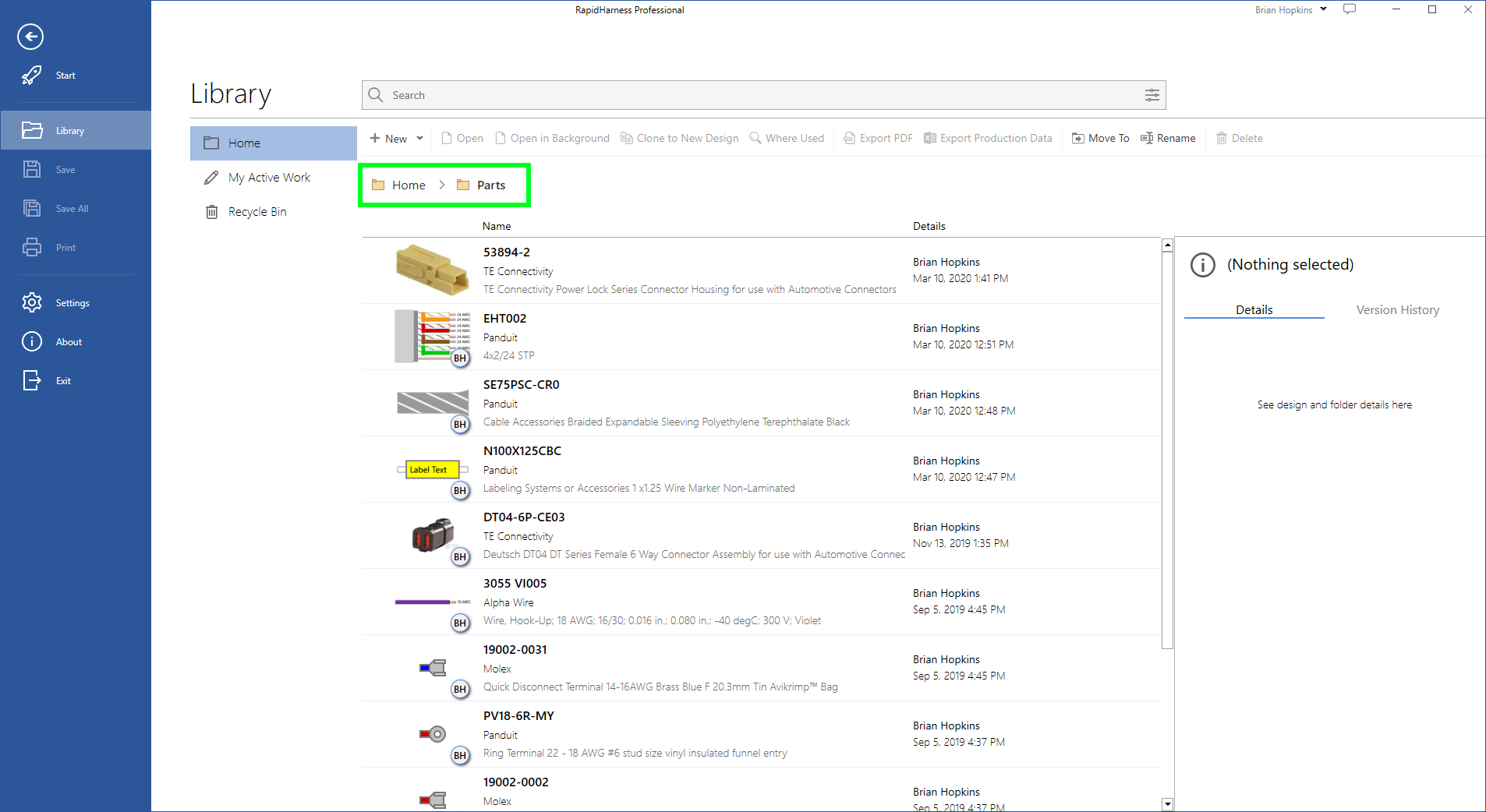Focus the Library search field
Screen dimensions: 1486x812
pyautogui.click(x=763, y=95)
